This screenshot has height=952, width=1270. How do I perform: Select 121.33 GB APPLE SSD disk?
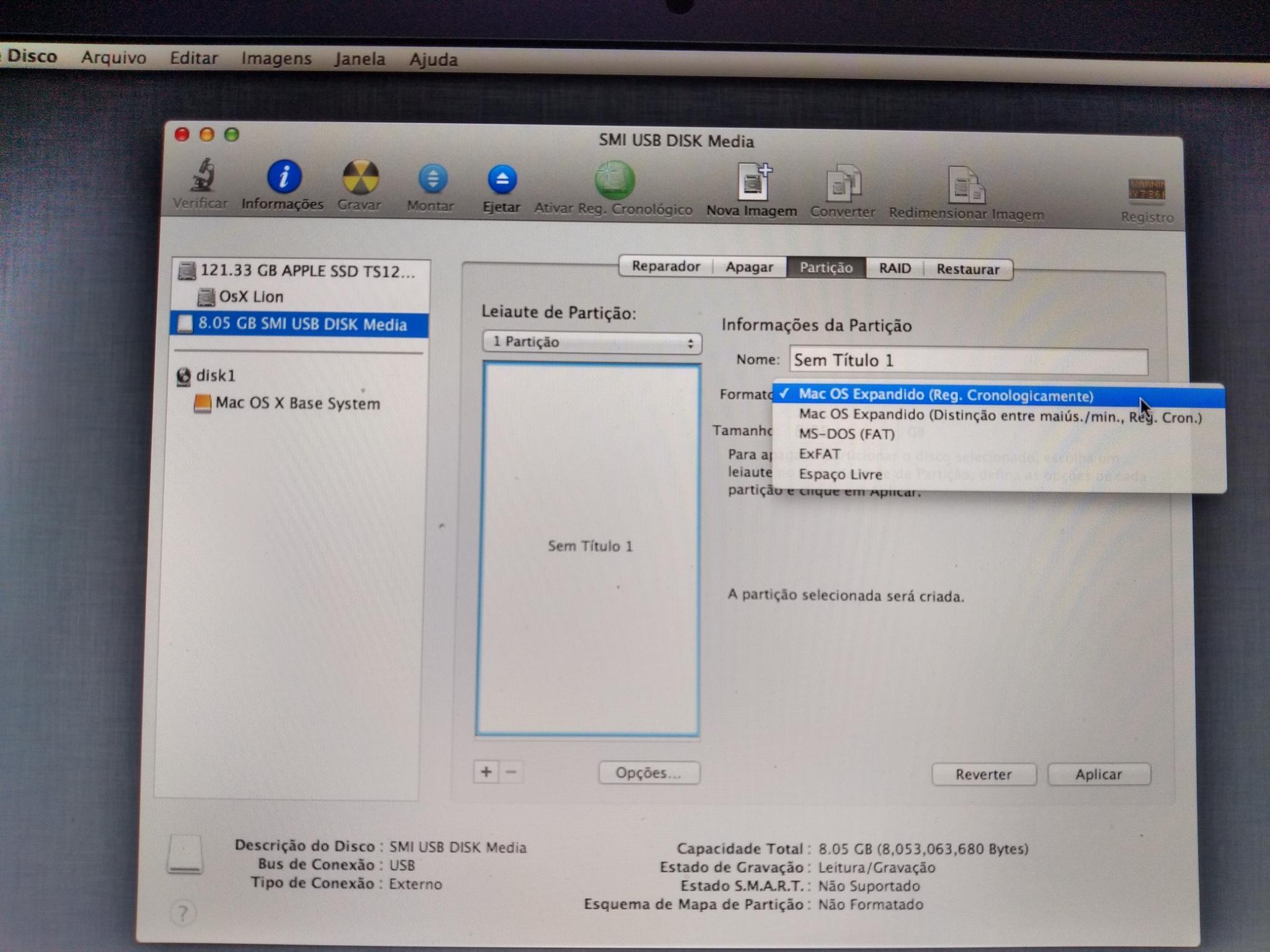[300, 271]
